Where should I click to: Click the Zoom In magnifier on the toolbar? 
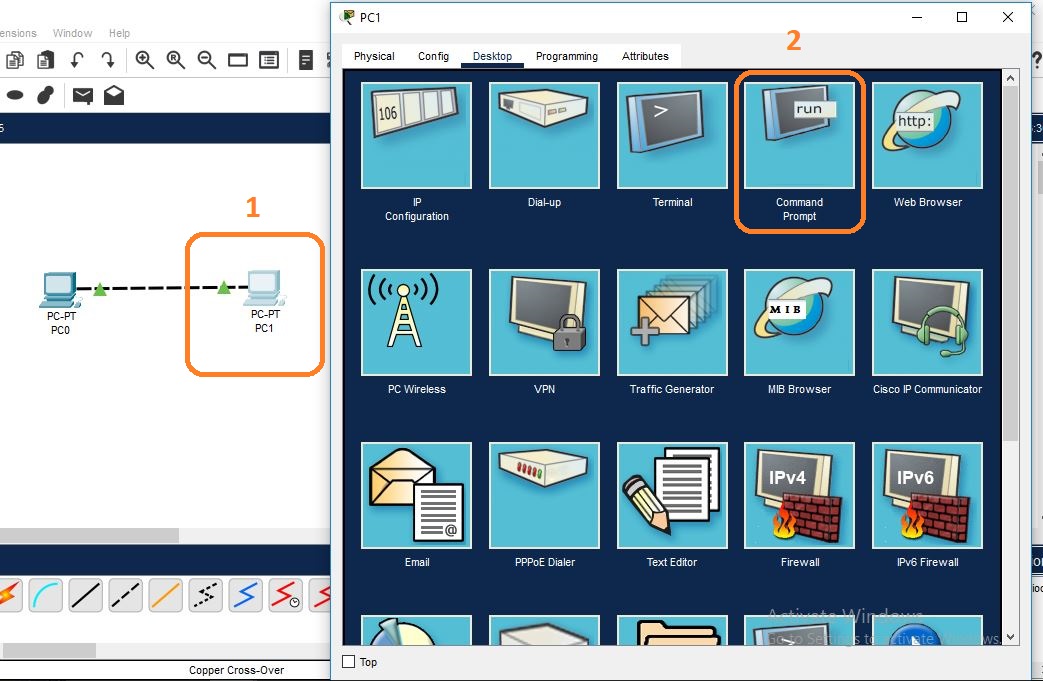pyautogui.click(x=145, y=60)
